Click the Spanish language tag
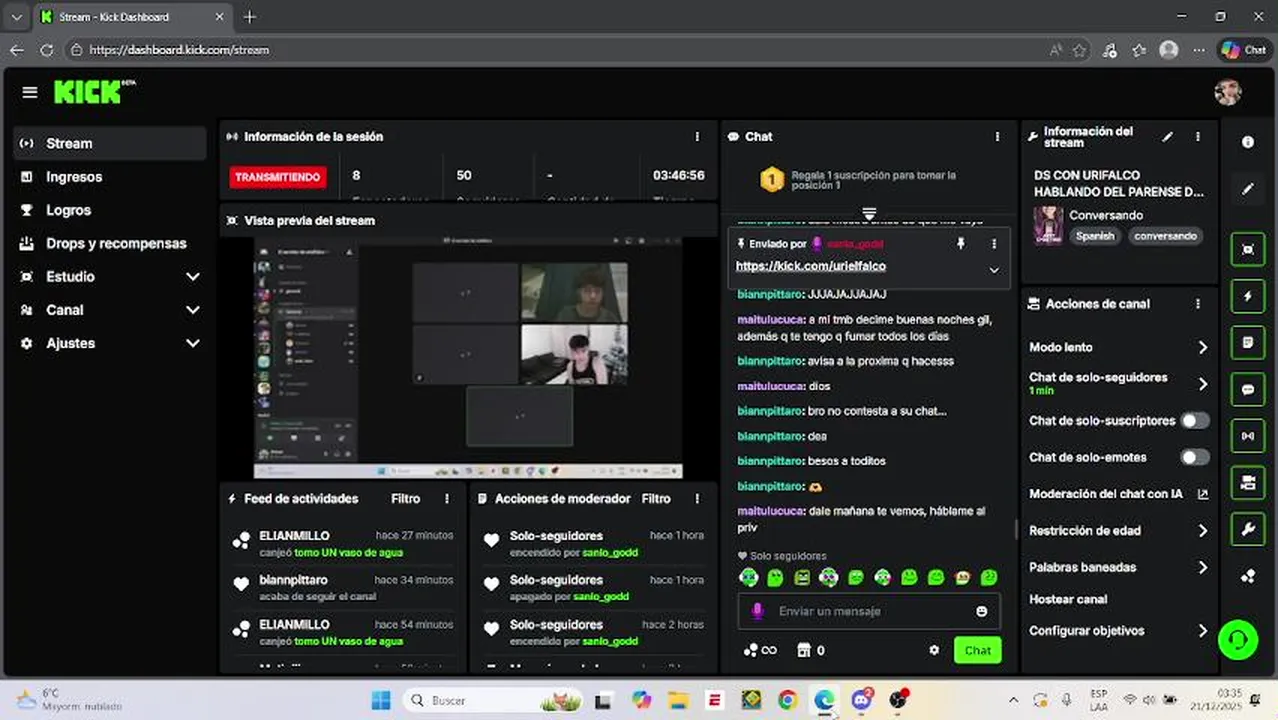Image resolution: width=1278 pixels, height=720 pixels. point(1095,236)
